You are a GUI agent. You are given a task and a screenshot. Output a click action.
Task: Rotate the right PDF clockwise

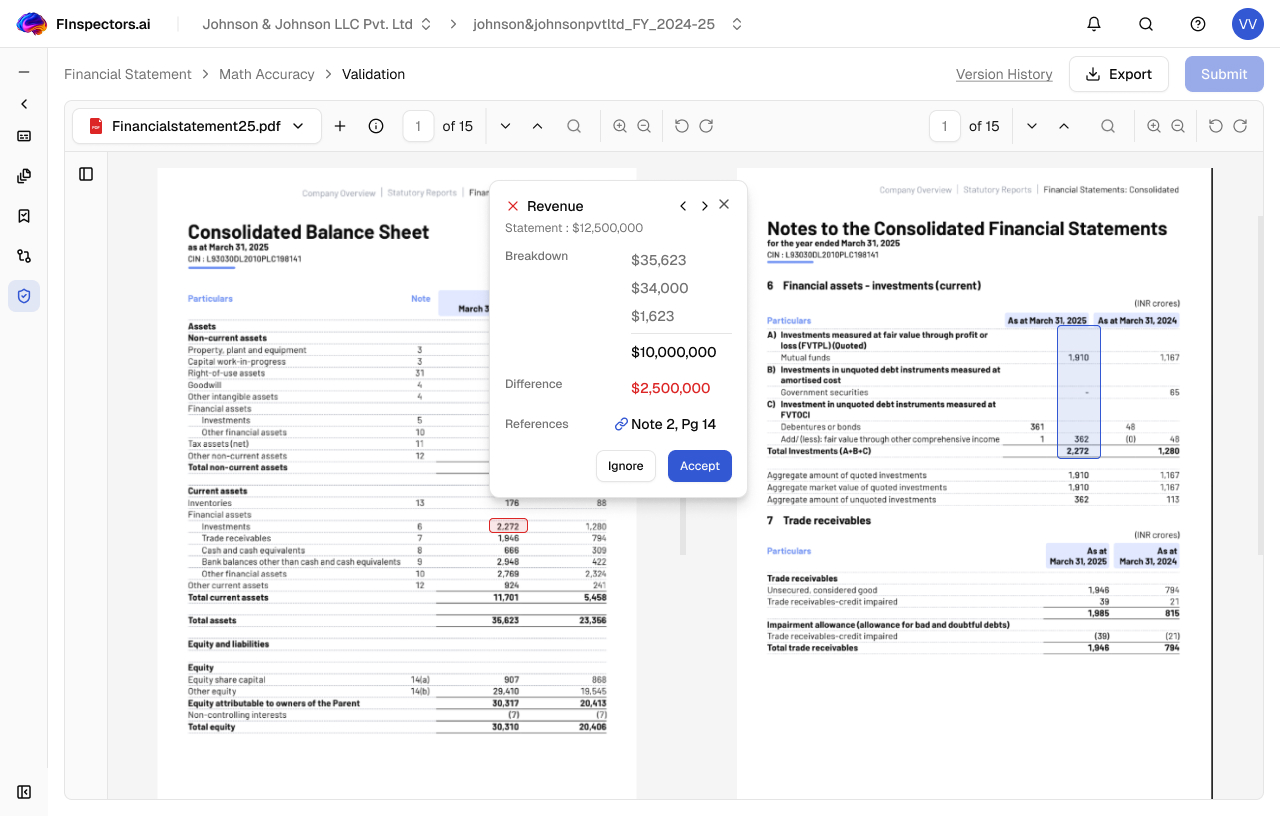tap(1240, 126)
